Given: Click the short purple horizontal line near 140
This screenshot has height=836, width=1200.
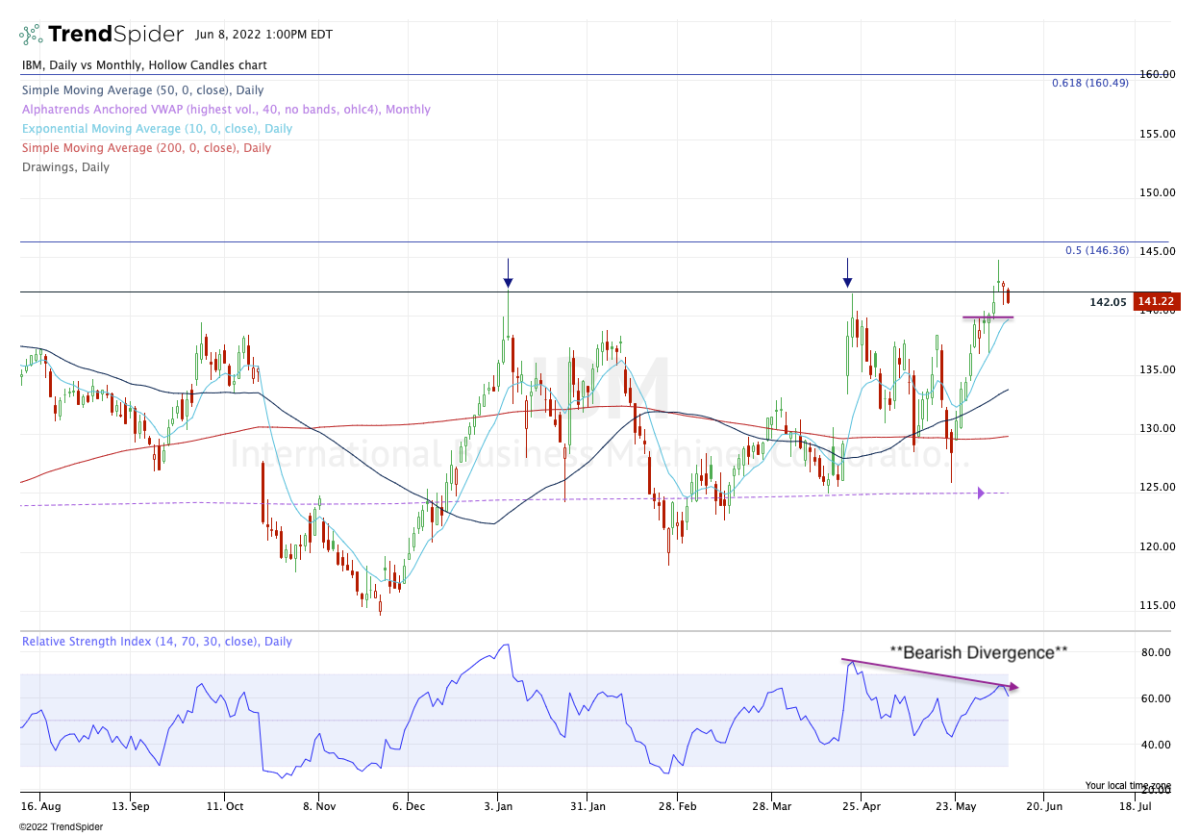Looking at the screenshot, I should click(x=987, y=317).
